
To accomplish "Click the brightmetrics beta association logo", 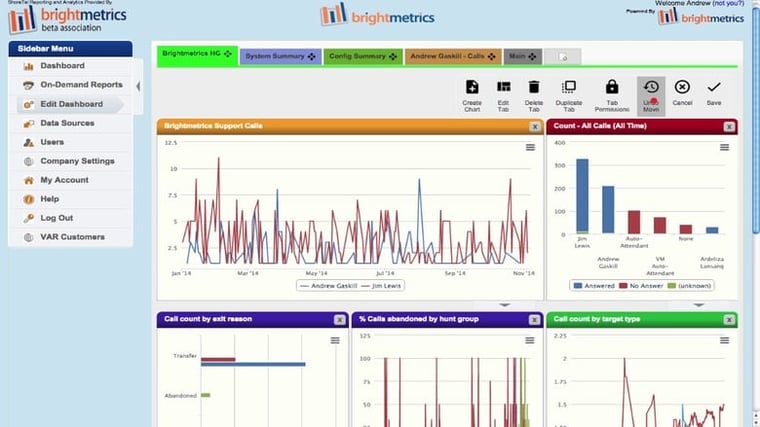I will click(x=67, y=20).
